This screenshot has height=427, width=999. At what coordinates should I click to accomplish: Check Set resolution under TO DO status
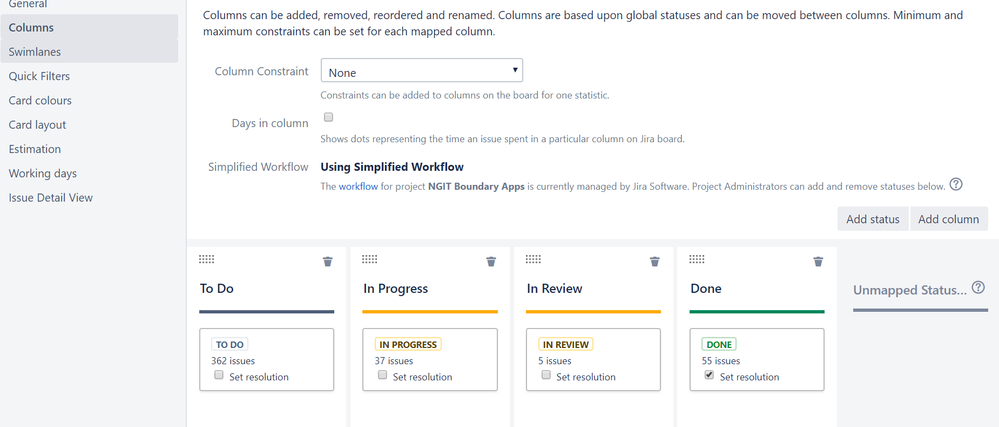coord(219,375)
